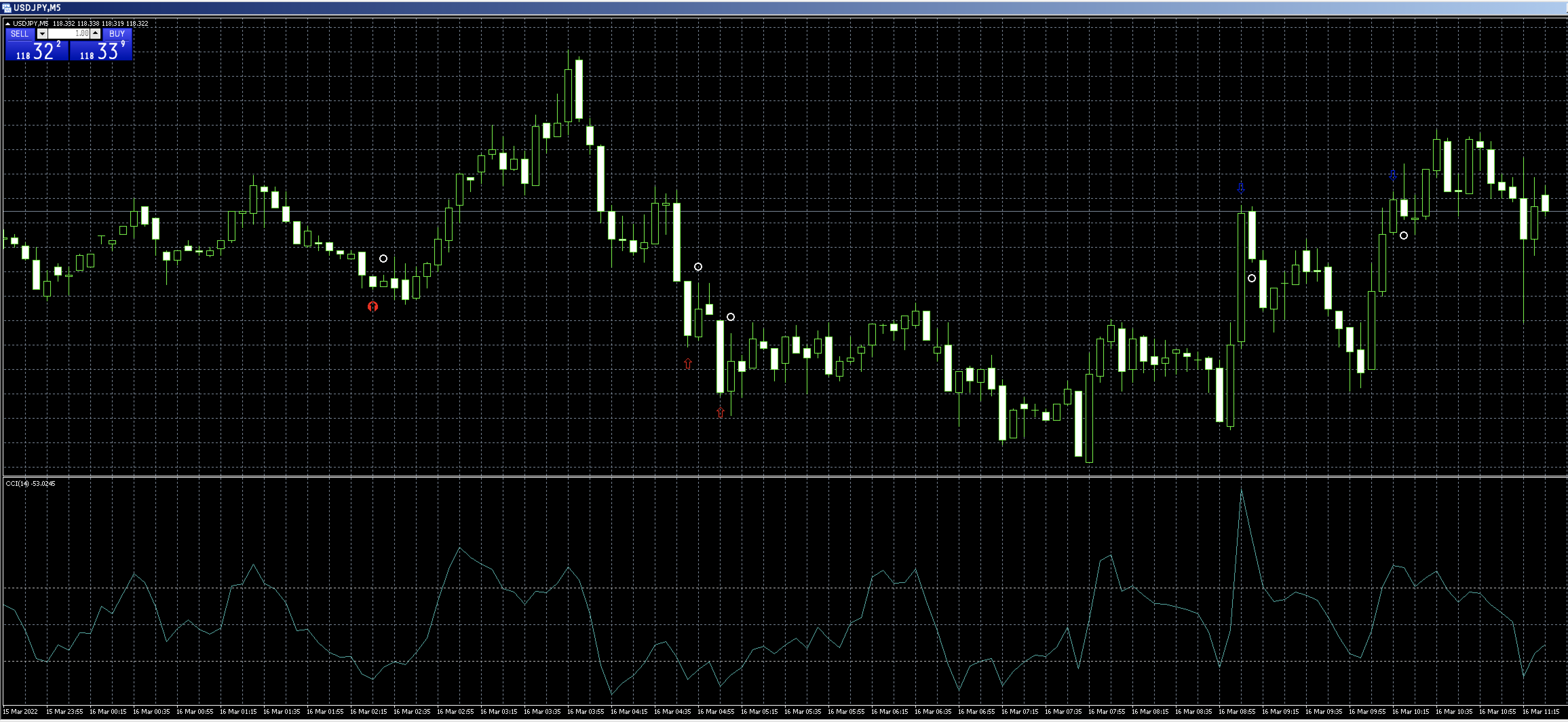Click the white circle marker near 02:15
This screenshot has width=1568, height=722.
(383, 259)
